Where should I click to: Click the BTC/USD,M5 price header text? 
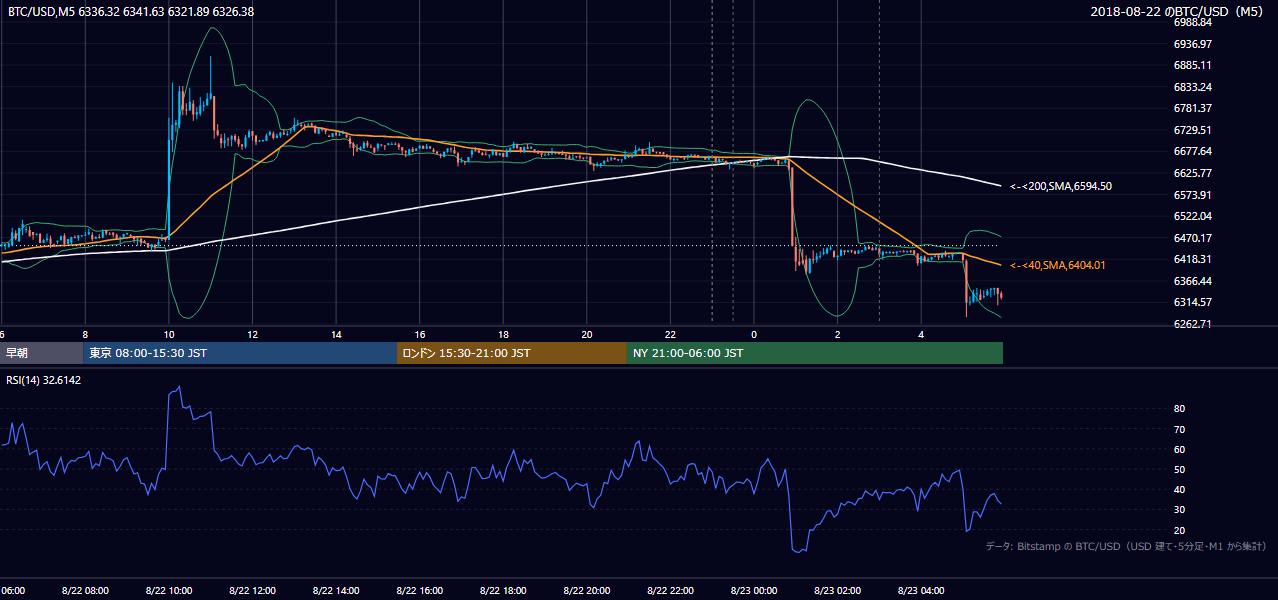[131, 12]
